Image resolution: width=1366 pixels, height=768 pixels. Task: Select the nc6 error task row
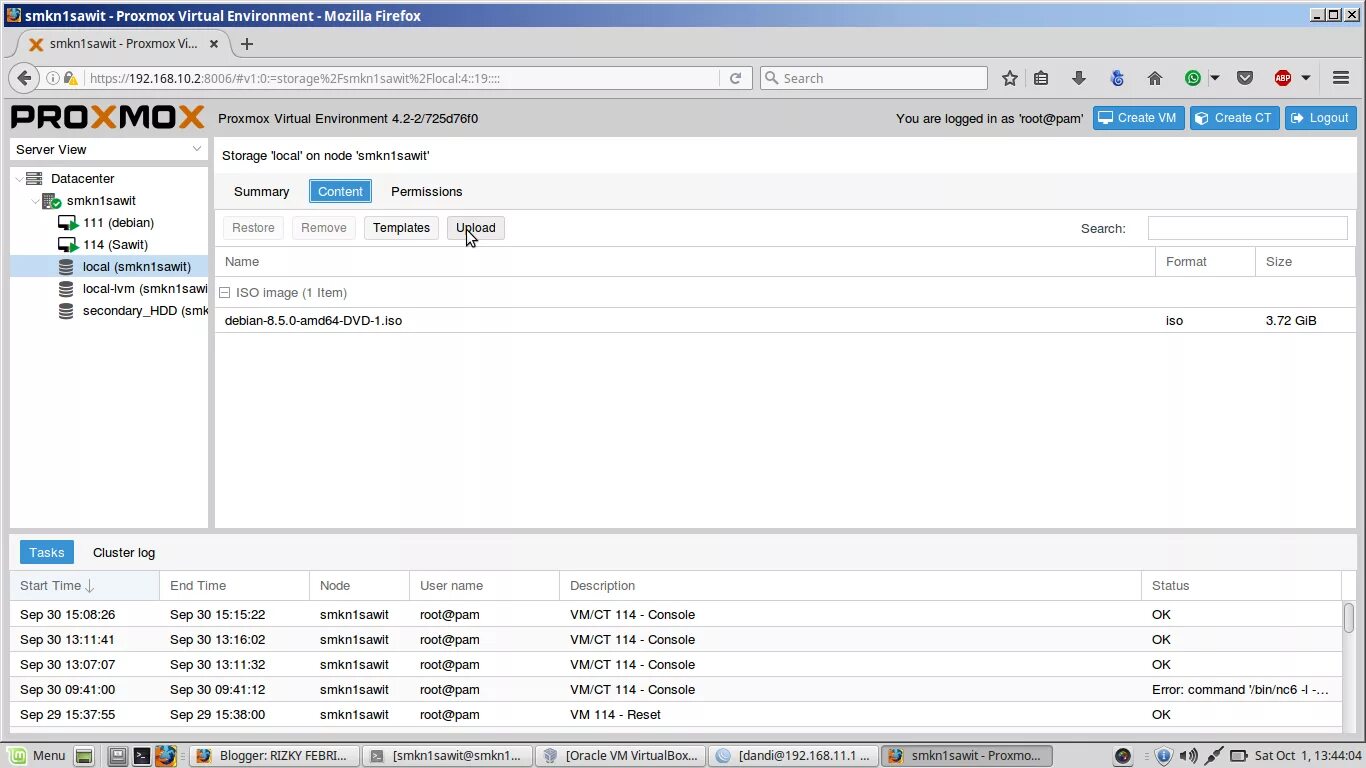pos(676,689)
